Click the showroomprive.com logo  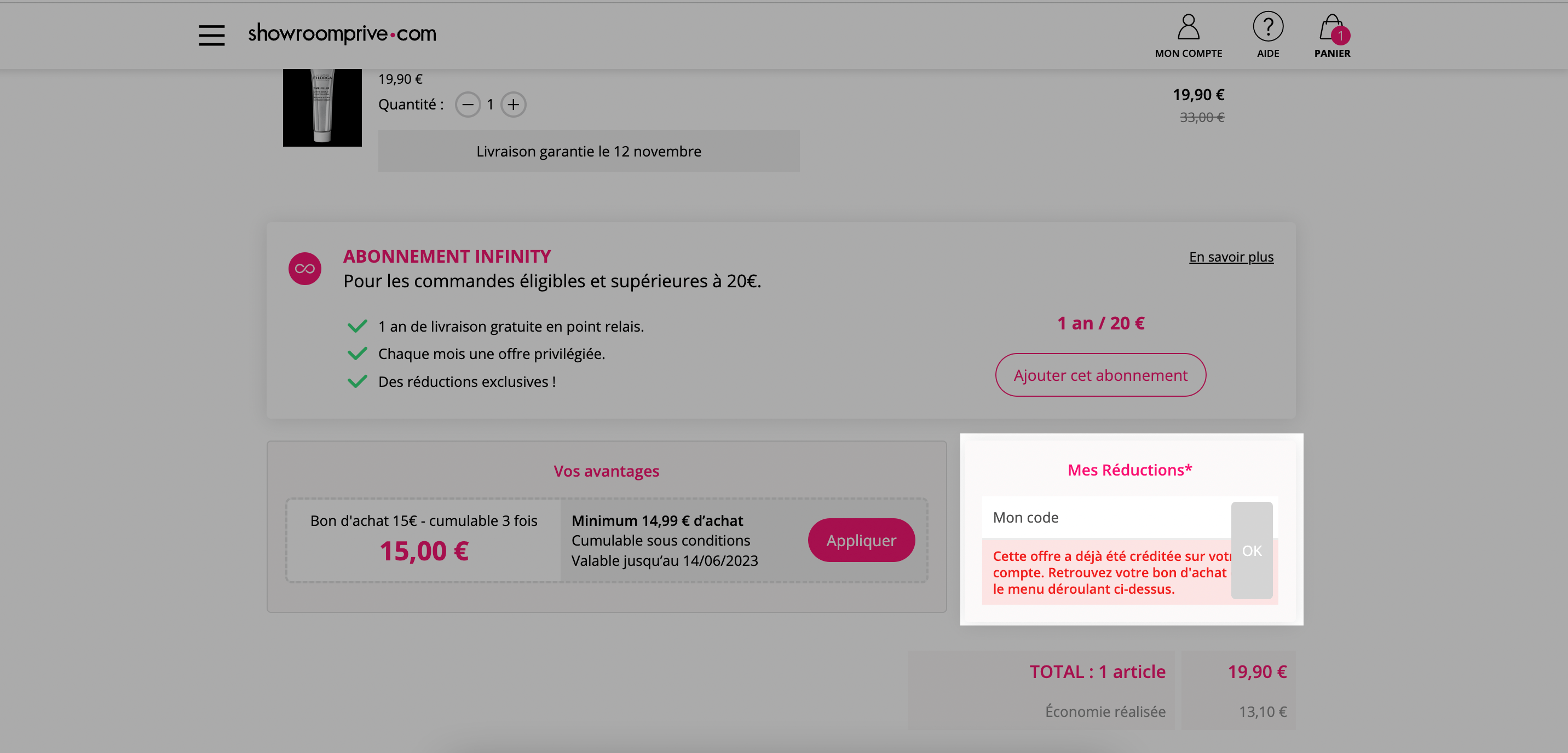[x=341, y=33]
